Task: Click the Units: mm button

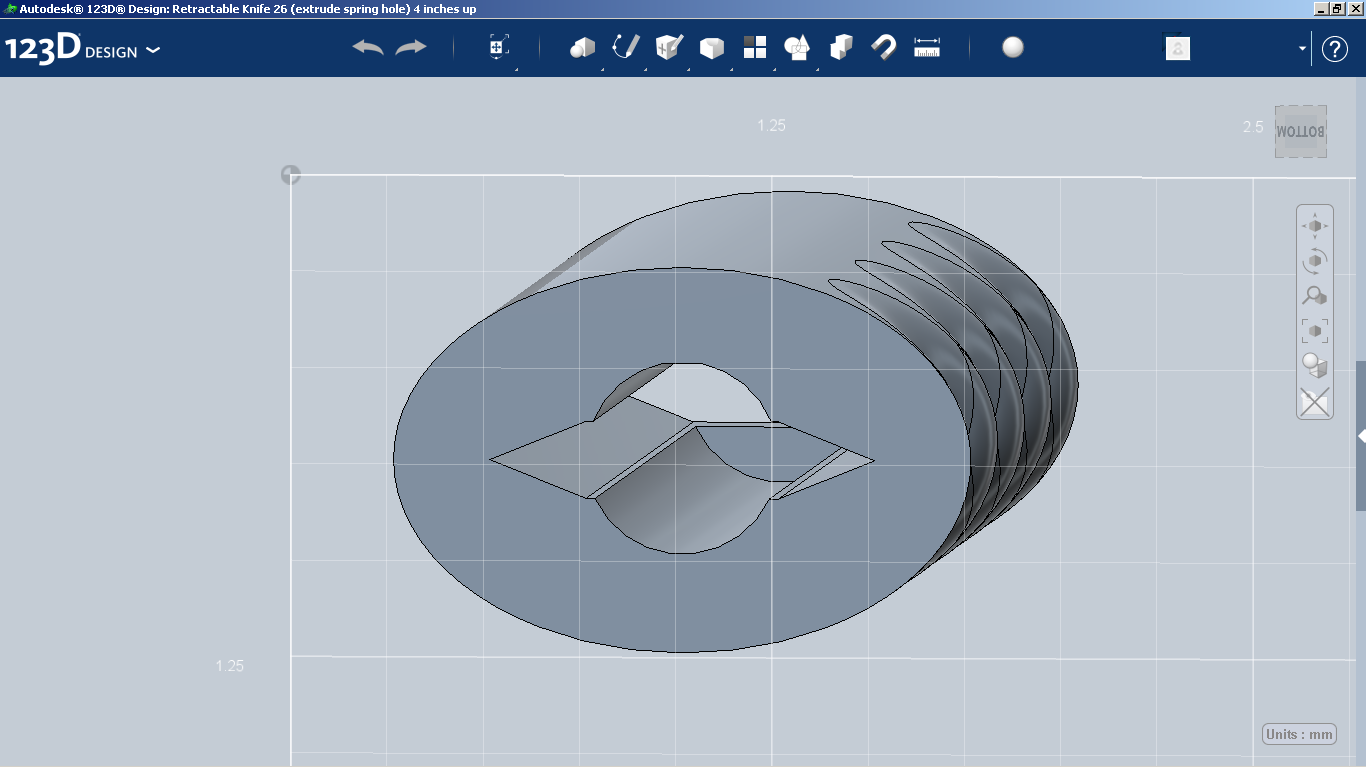Action: click(1298, 733)
